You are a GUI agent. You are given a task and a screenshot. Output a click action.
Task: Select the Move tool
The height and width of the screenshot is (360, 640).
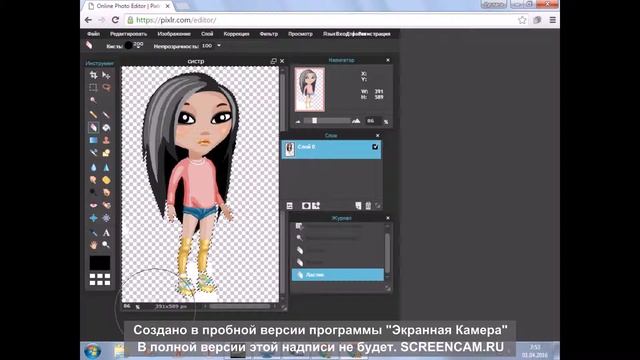(106, 75)
